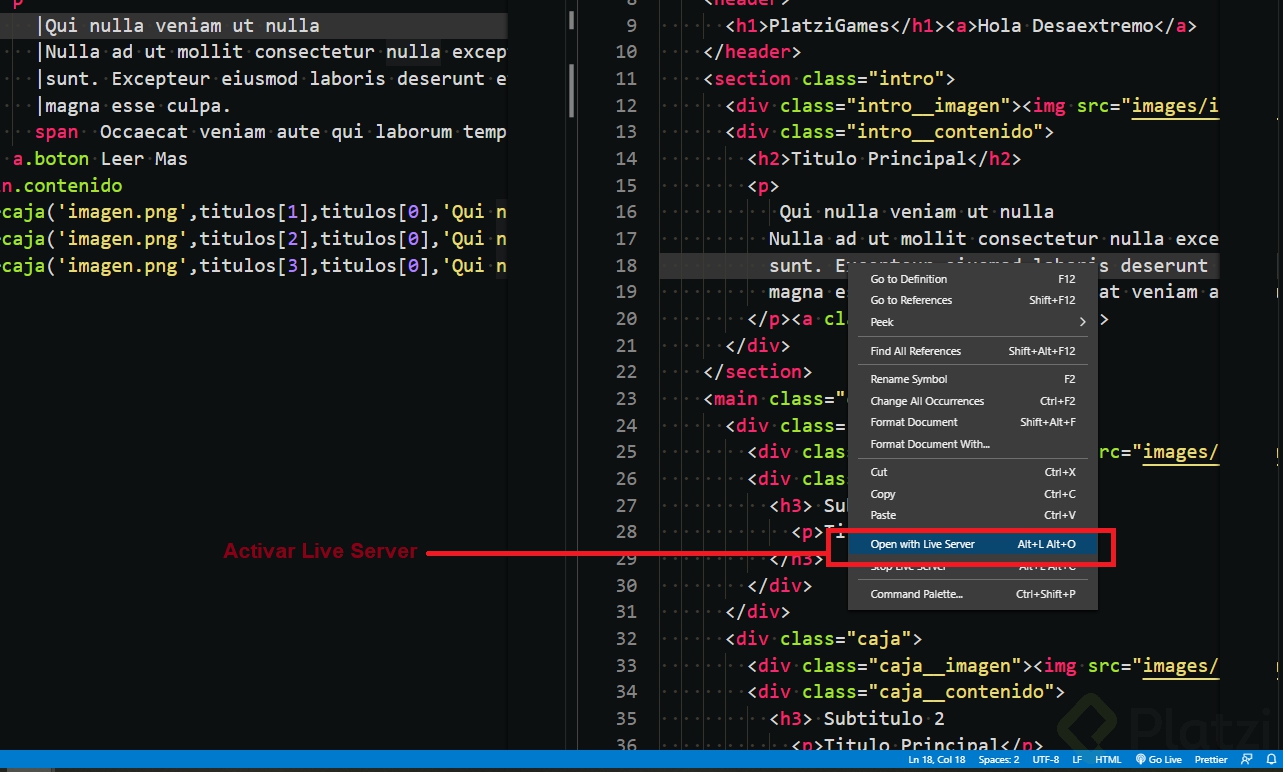This screenshot has width=1283, height=772.
Task: Click the caja line with titulos[3]
Action: tap(254, 265)
